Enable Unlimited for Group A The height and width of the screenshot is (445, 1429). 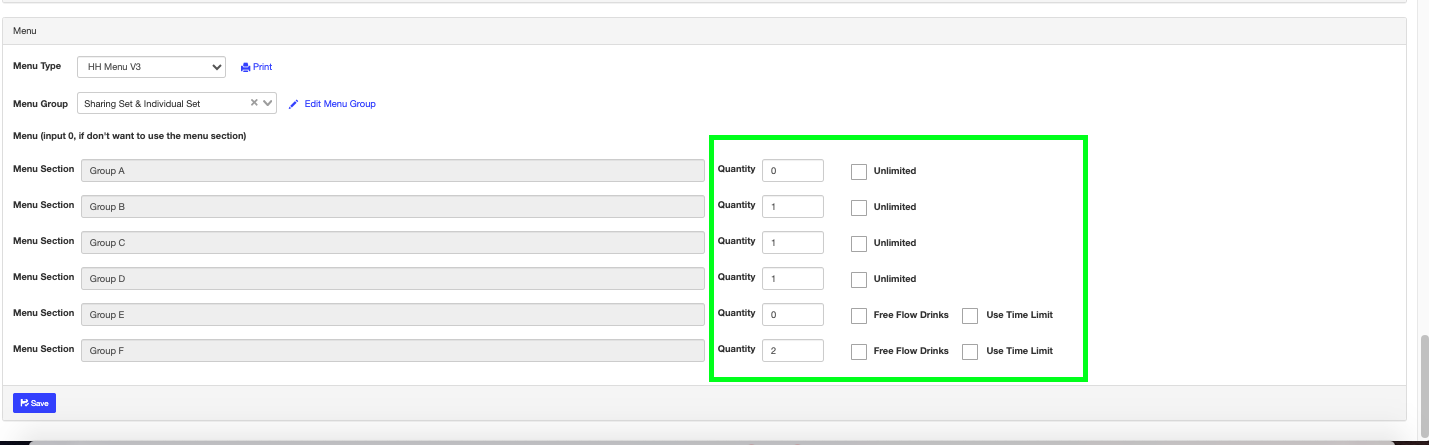[859, 171]
